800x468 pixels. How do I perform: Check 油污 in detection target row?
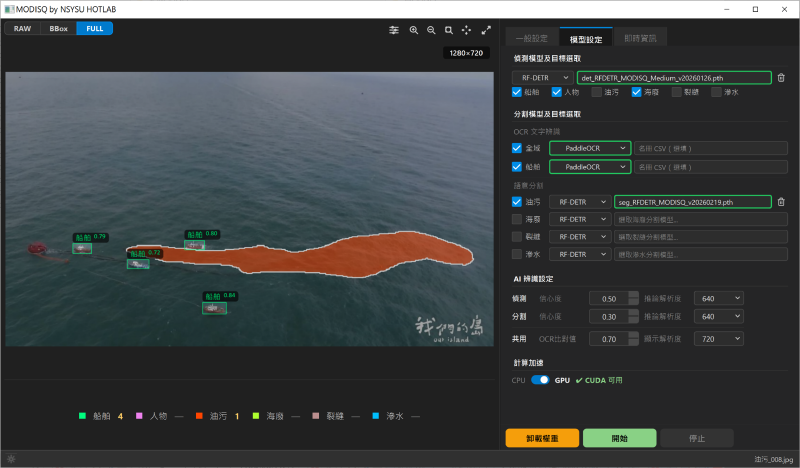[596, 92]
